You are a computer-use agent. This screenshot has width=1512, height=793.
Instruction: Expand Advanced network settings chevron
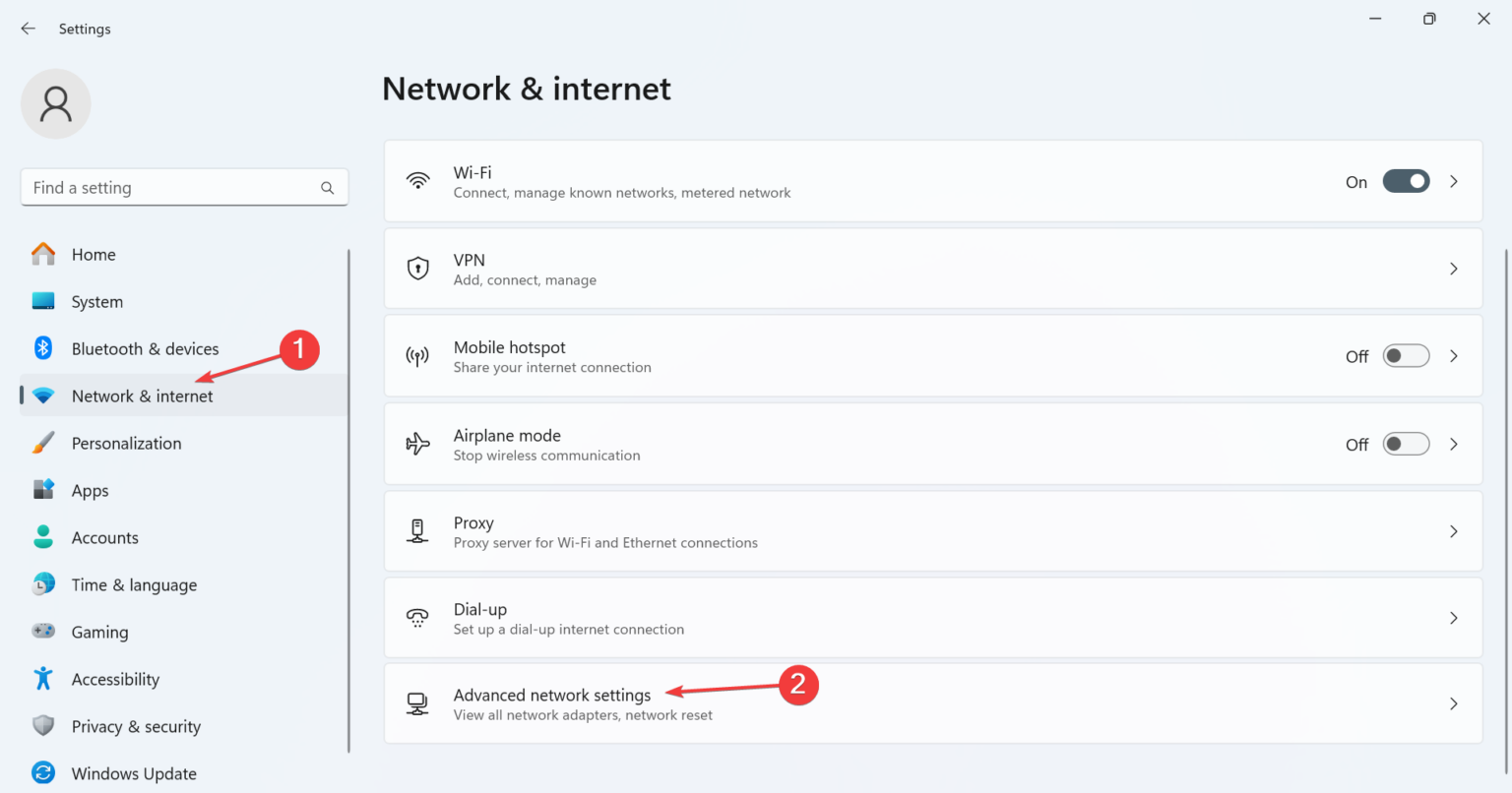[x=1454, y=703]
